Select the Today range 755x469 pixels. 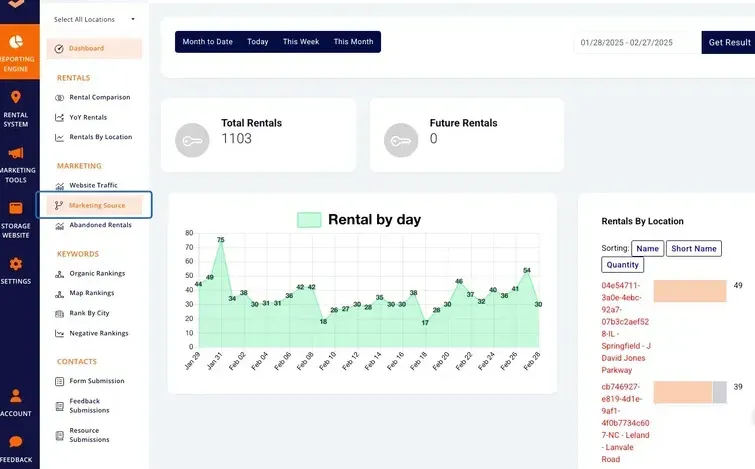point(258,42)
